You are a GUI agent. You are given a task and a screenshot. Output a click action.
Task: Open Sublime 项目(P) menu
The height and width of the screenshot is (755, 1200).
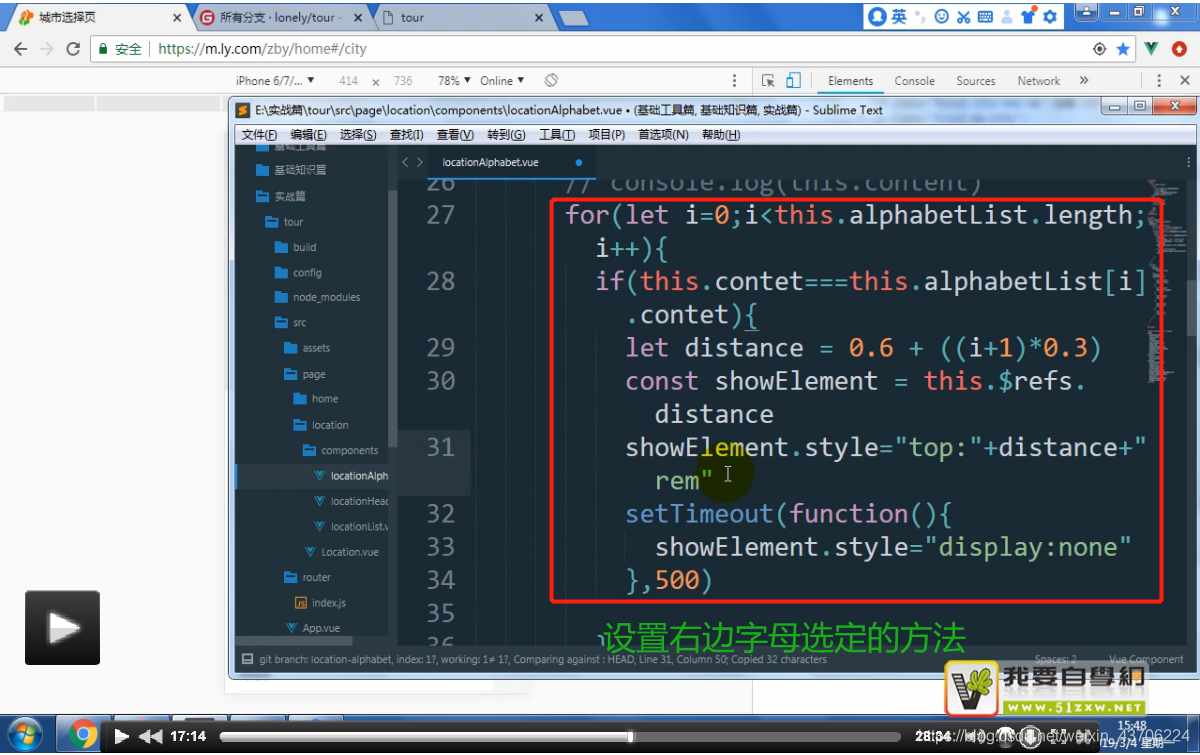pyautogui.click(x=606, y=135)
